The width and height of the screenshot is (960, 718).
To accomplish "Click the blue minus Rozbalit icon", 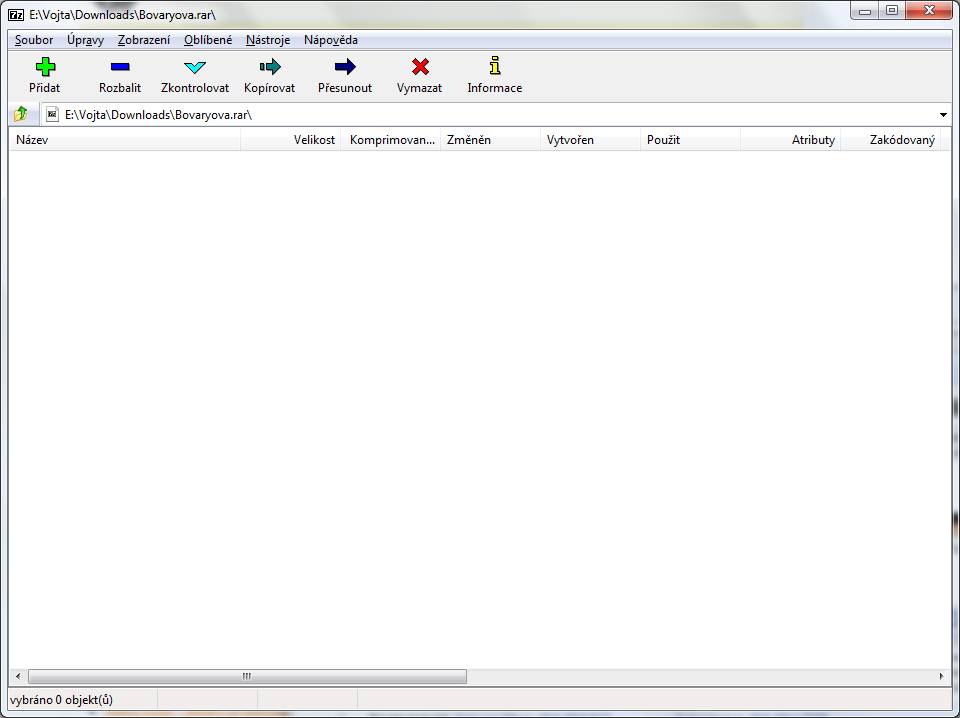I will pyautogui.click(x=120, y=67).
